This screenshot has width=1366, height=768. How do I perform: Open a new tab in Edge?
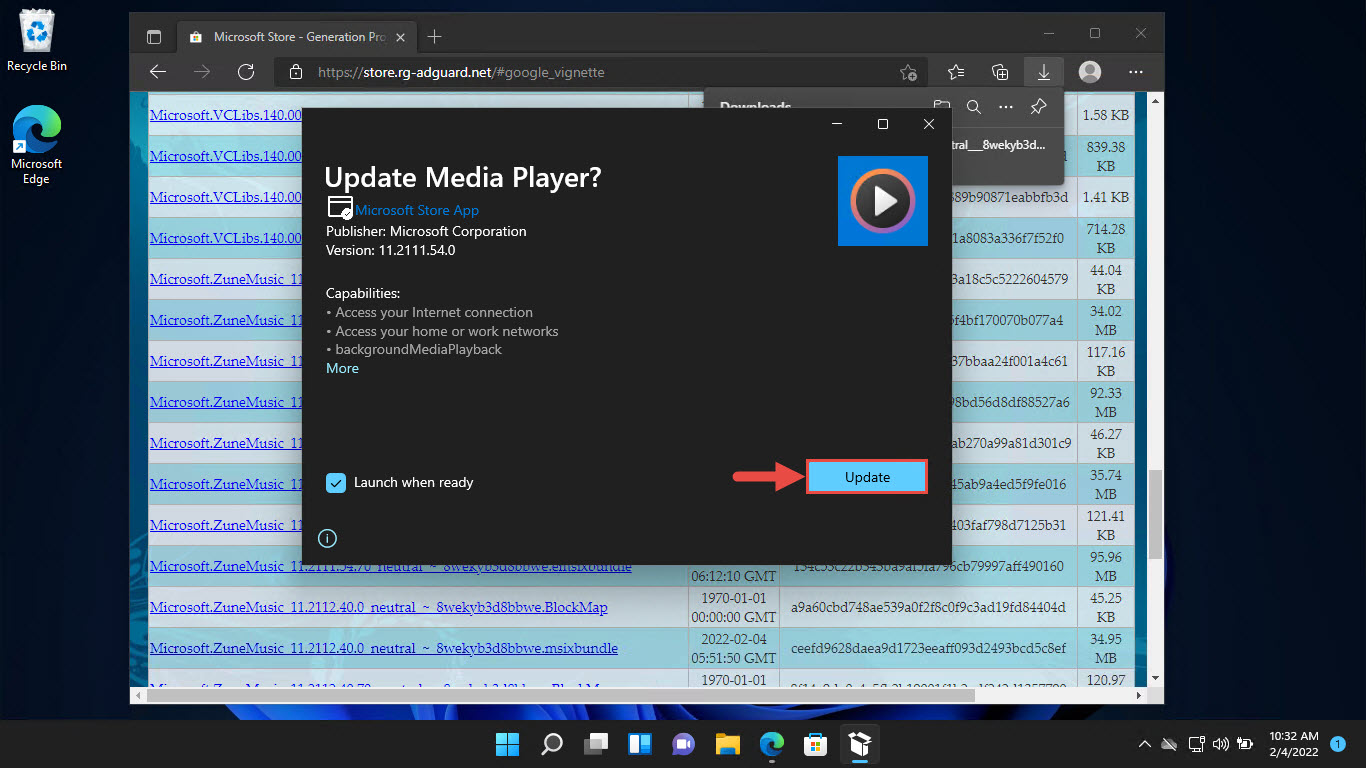(x=434, y=37)
